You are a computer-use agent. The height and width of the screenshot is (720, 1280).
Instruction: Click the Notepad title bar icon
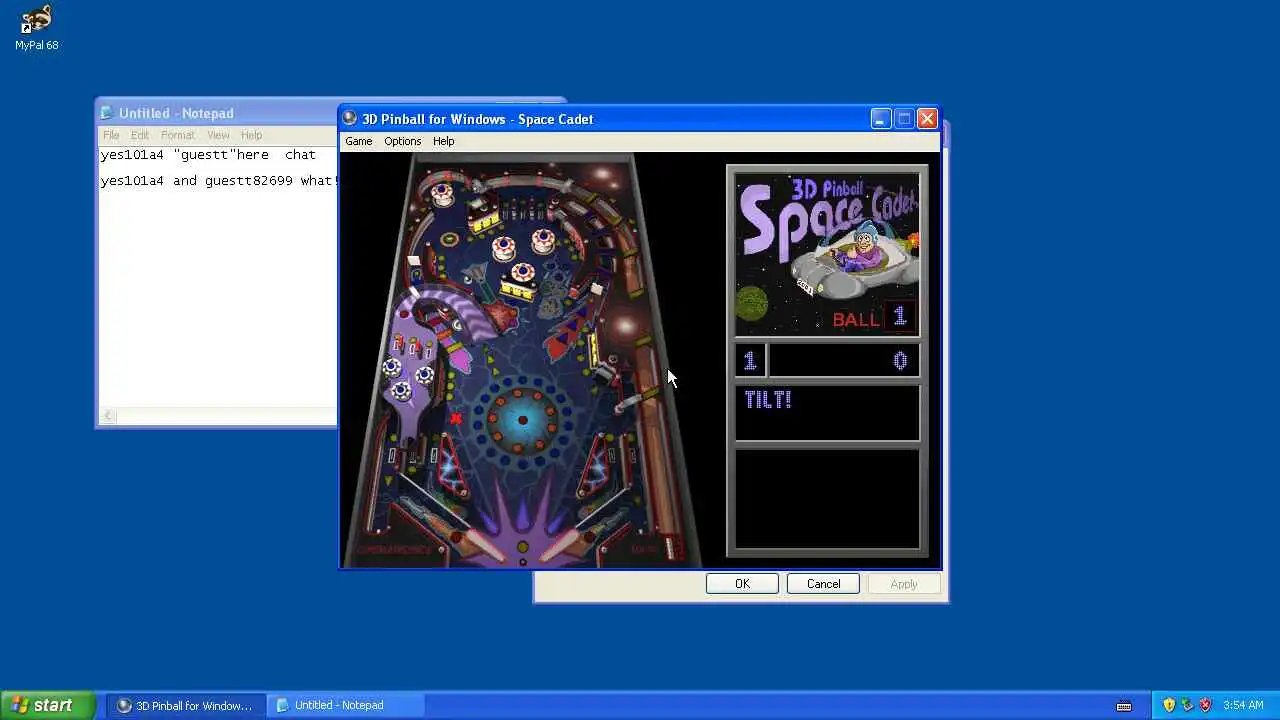(109, 113)
